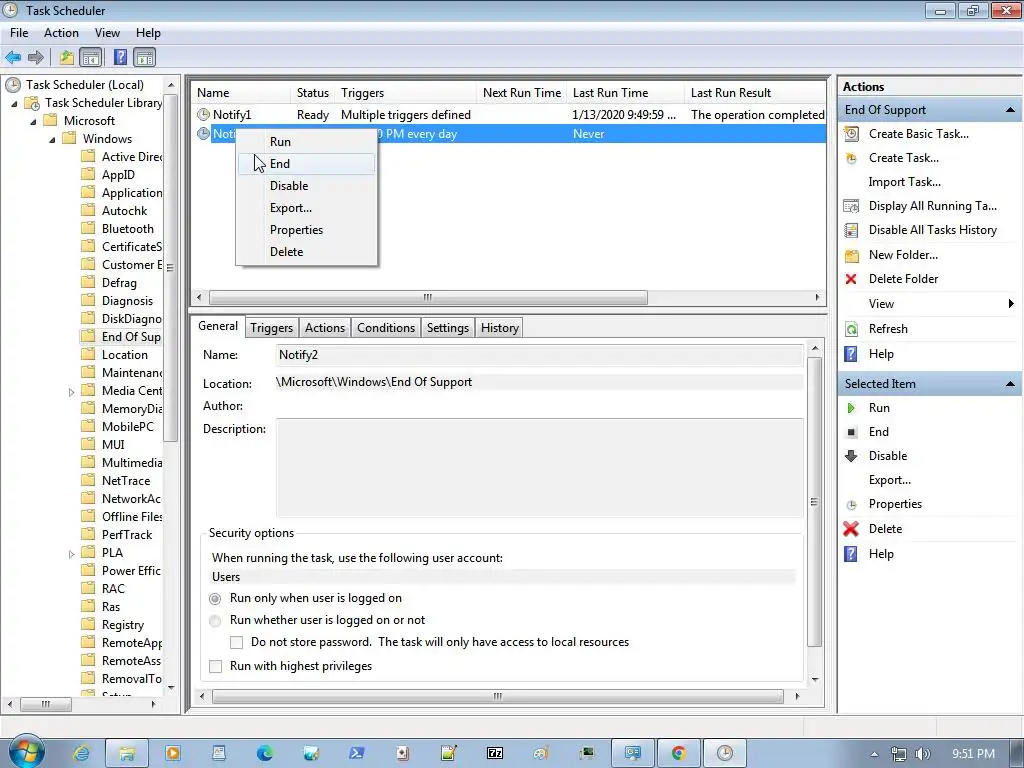Image resolution: width=1024 pixels, height=768 pixels.
Task: Click the Notify1 task clock icon
Action: click(203, 115)
